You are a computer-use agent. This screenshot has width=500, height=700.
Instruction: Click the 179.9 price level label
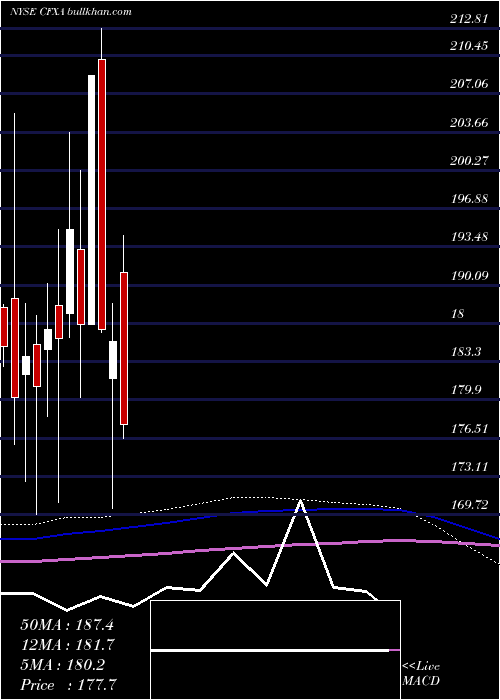[x=466, y=390]
